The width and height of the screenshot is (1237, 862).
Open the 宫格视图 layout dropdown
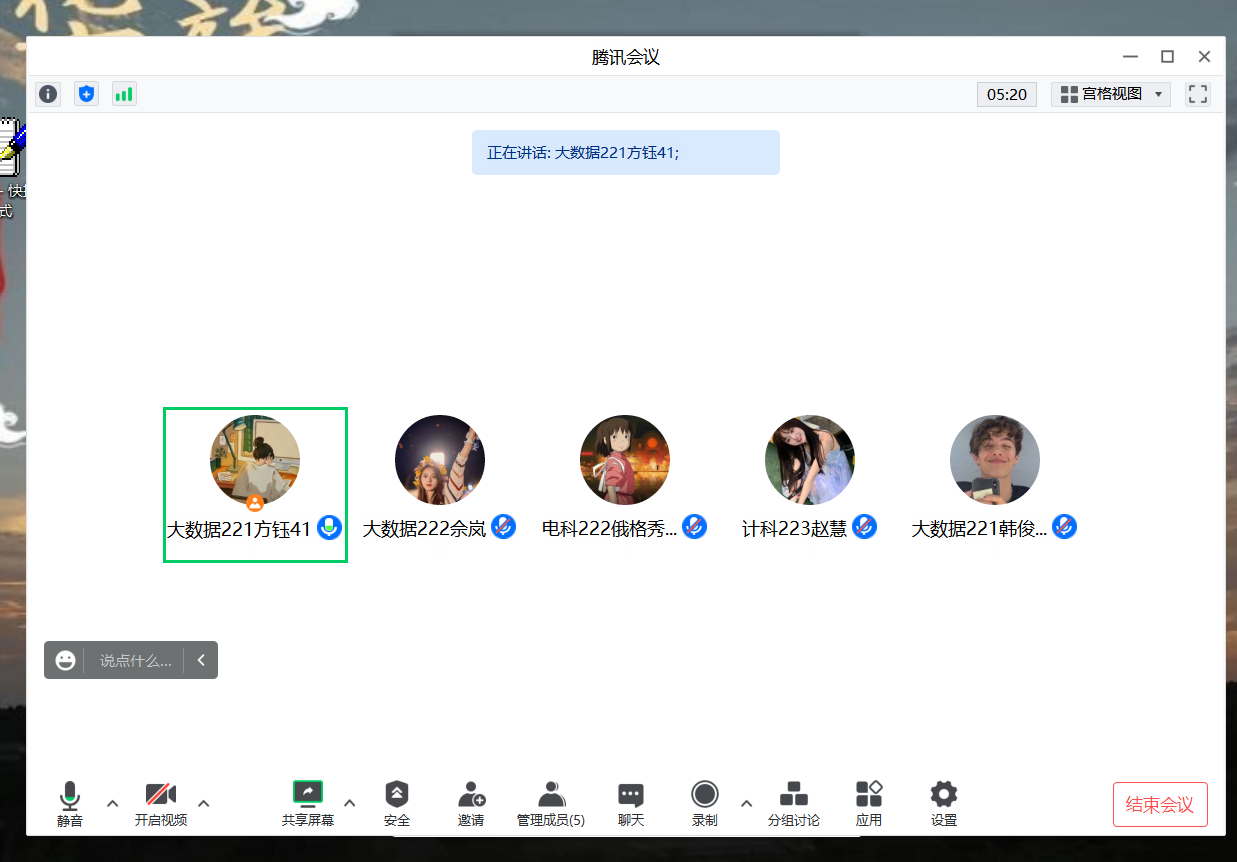pyautogui.click(x=1110, y=94)
